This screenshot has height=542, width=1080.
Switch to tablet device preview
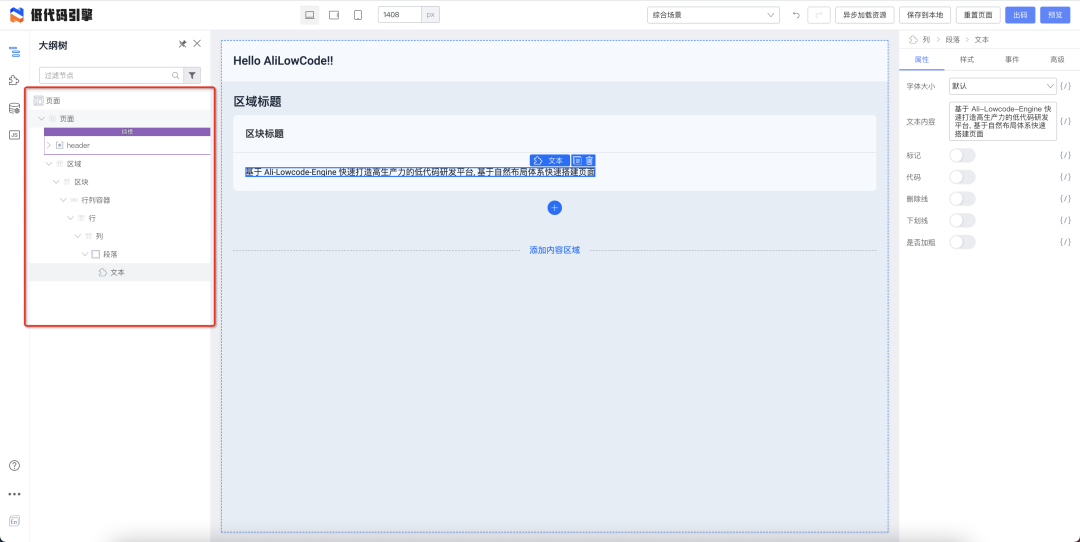coord(334,15)
